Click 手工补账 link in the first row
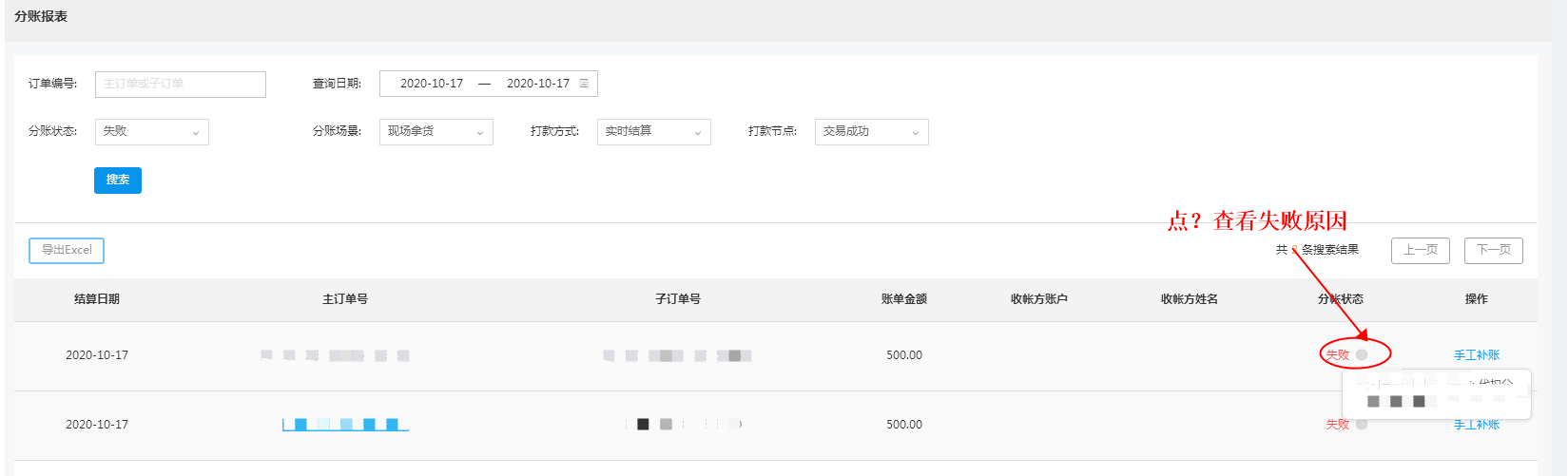This screenshot has width=1568, height=476. [x=1477, y=355]
